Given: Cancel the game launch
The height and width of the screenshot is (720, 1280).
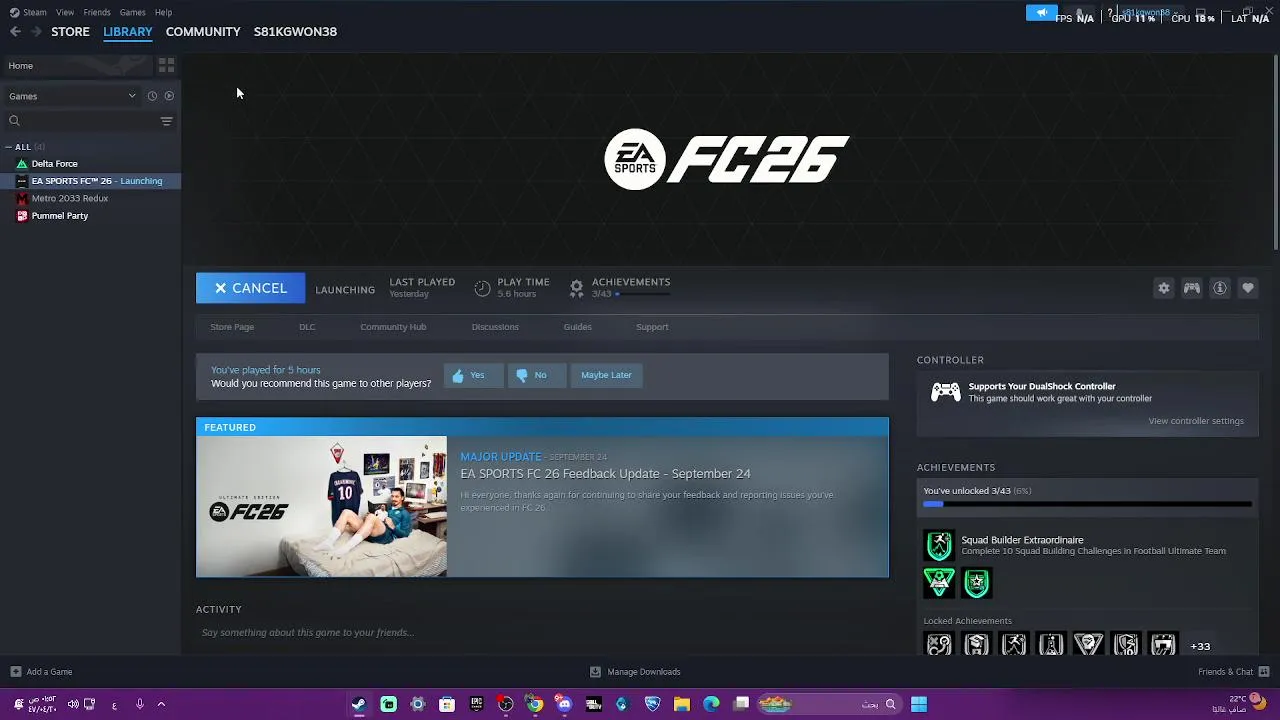Looking at the screenshot, I should tap(250, 288).
